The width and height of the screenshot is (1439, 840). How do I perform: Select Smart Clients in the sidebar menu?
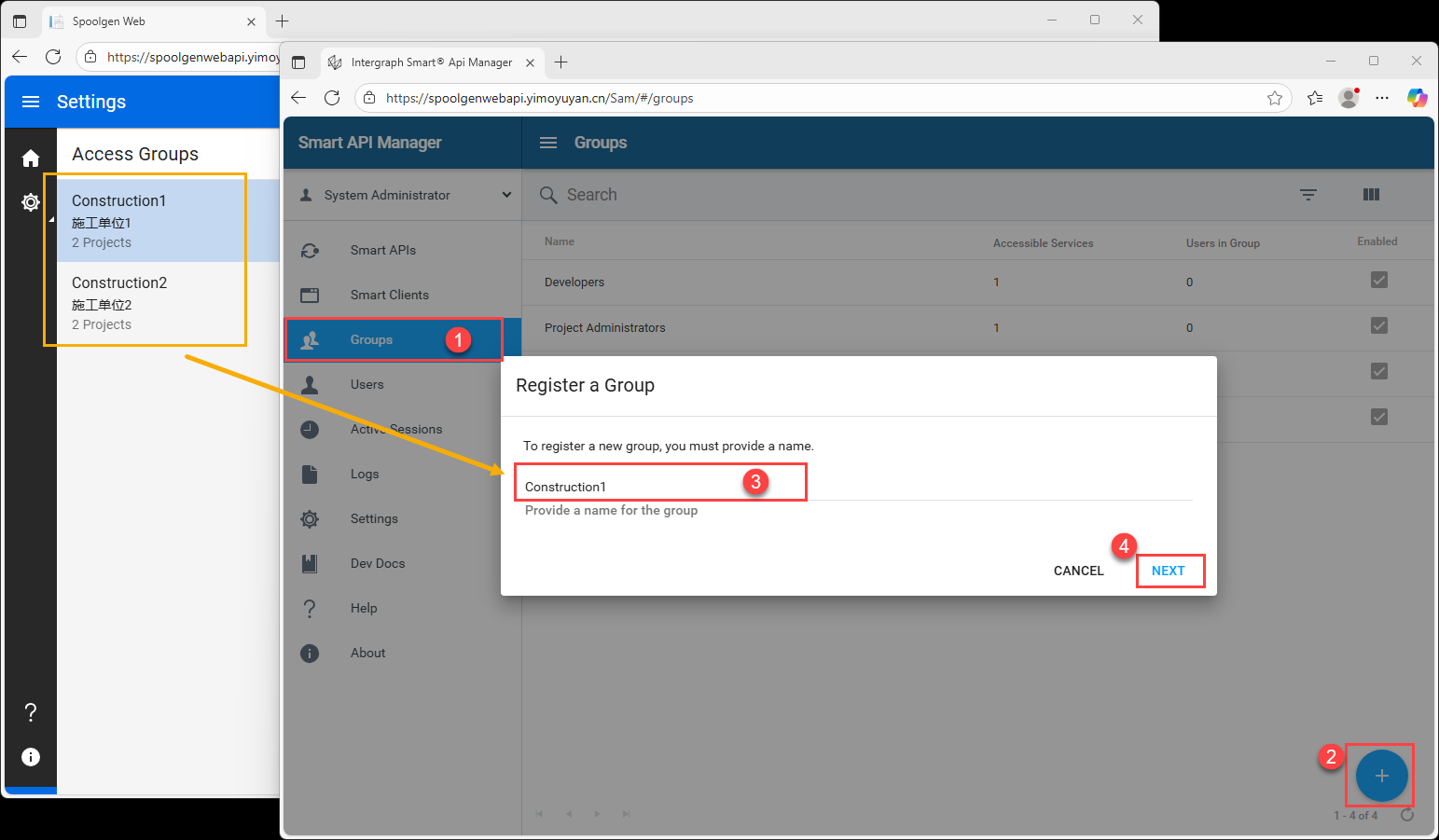[389, 295]
